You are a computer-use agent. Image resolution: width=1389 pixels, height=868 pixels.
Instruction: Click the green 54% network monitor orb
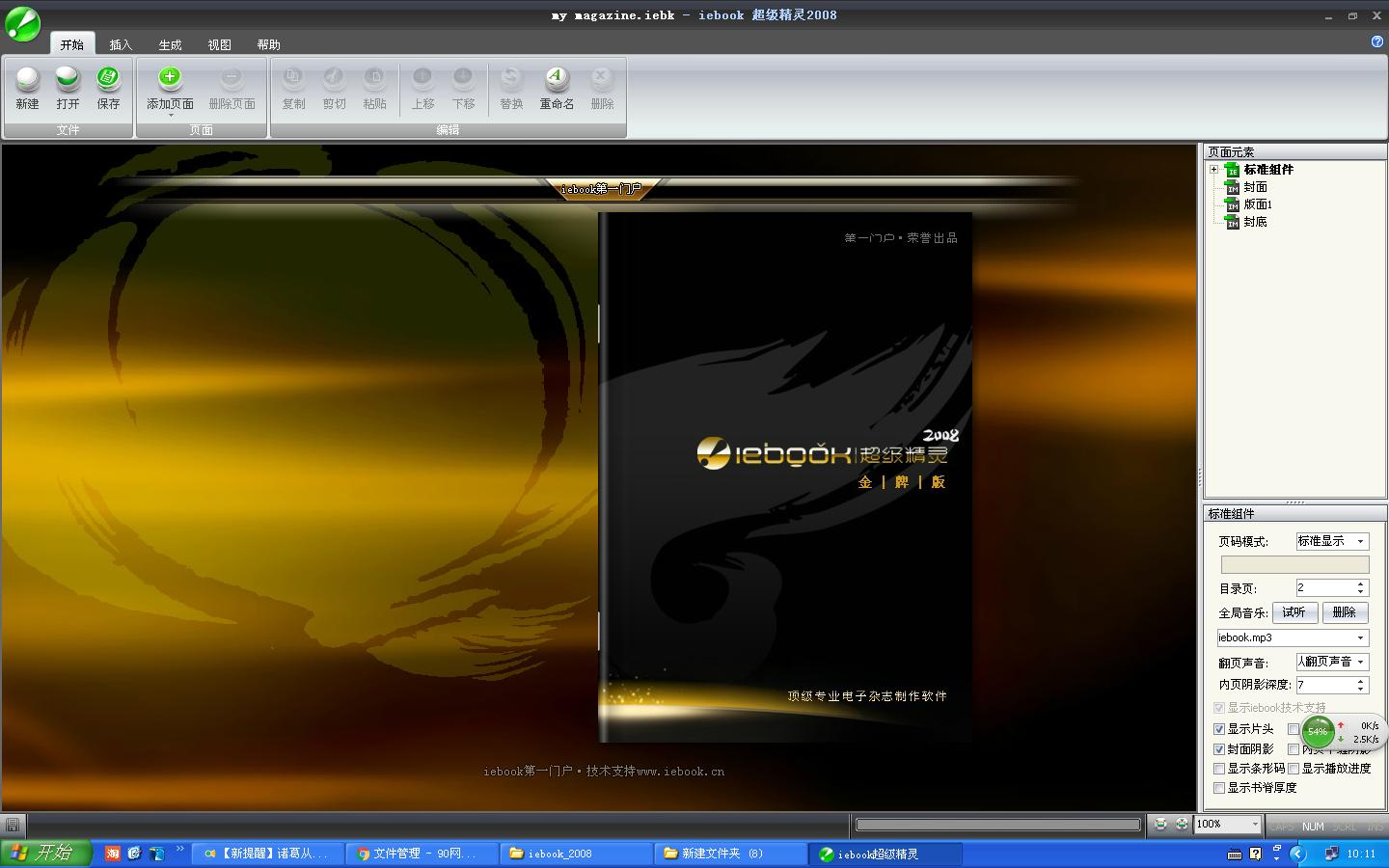point(1318,732)
